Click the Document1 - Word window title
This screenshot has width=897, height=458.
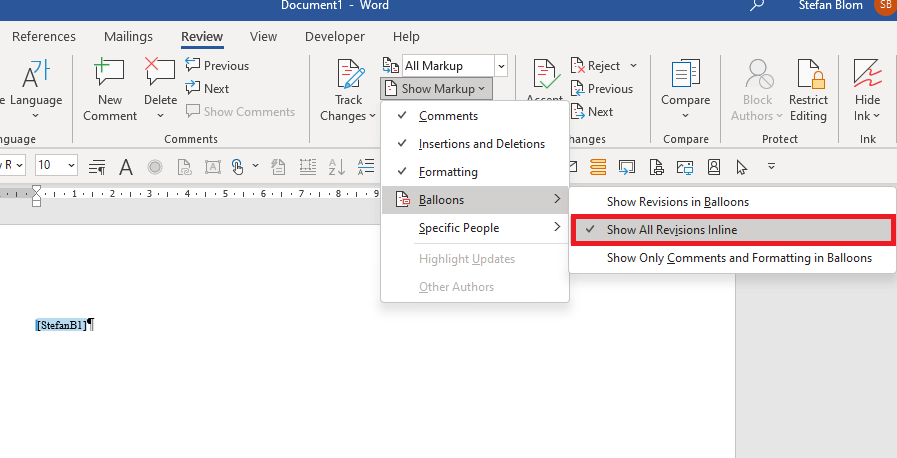[x=335, y=5]
